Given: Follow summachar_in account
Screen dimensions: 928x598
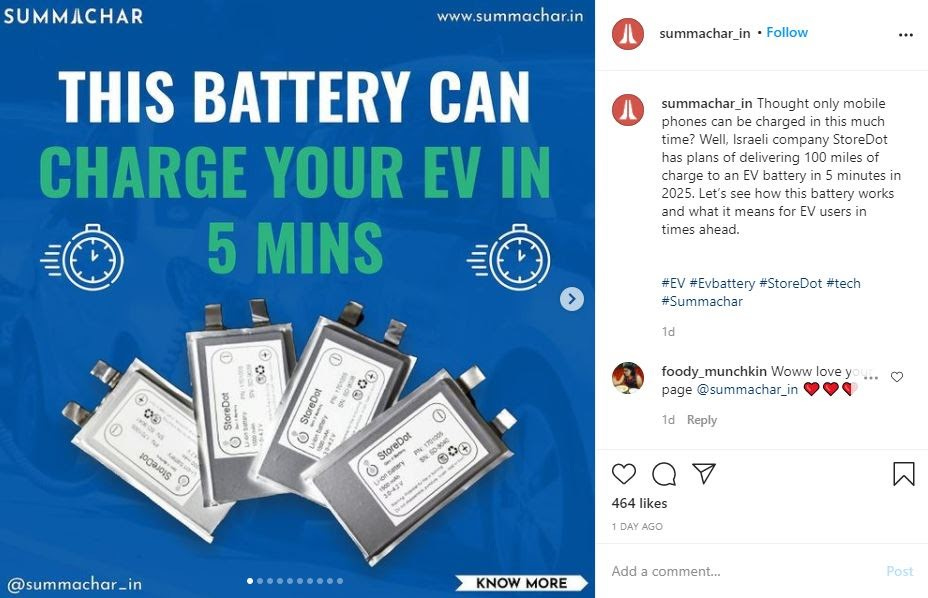Looking at the screenshot, I should click(787, 33).
